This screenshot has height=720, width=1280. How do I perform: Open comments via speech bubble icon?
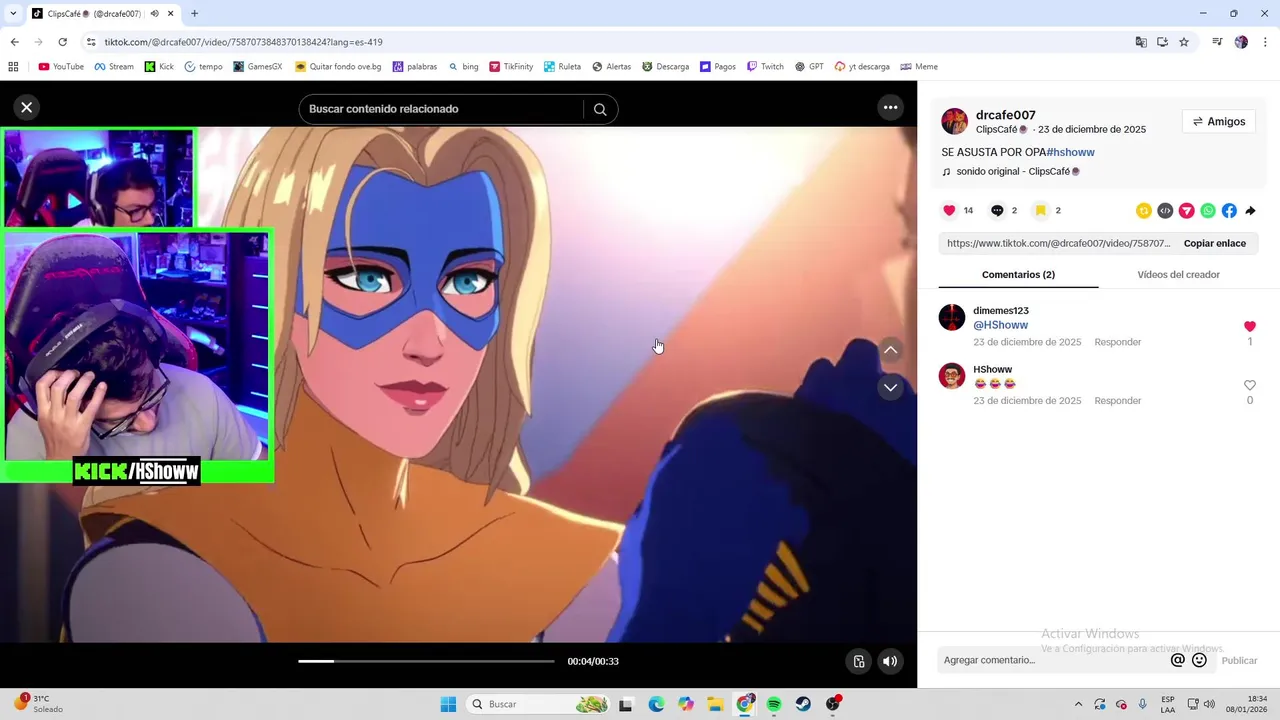(997, 210)
